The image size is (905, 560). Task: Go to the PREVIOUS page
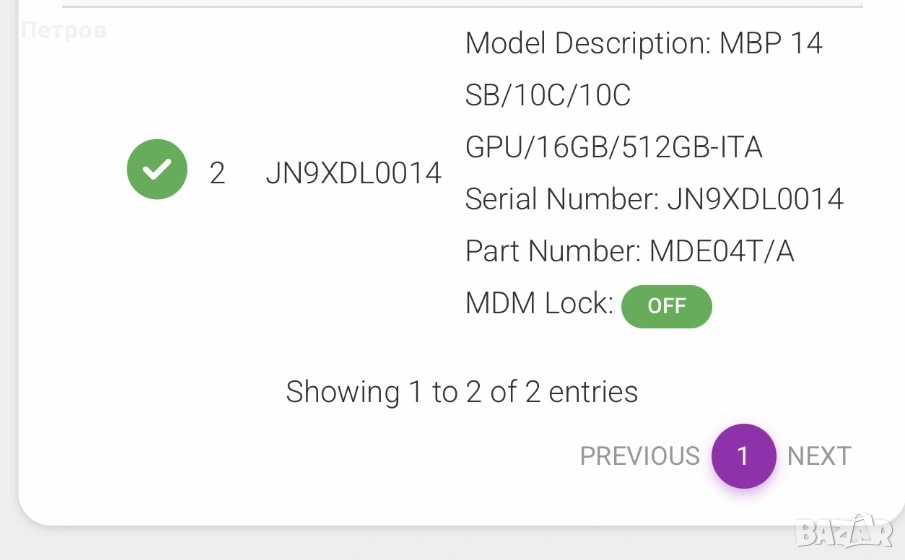639,456
